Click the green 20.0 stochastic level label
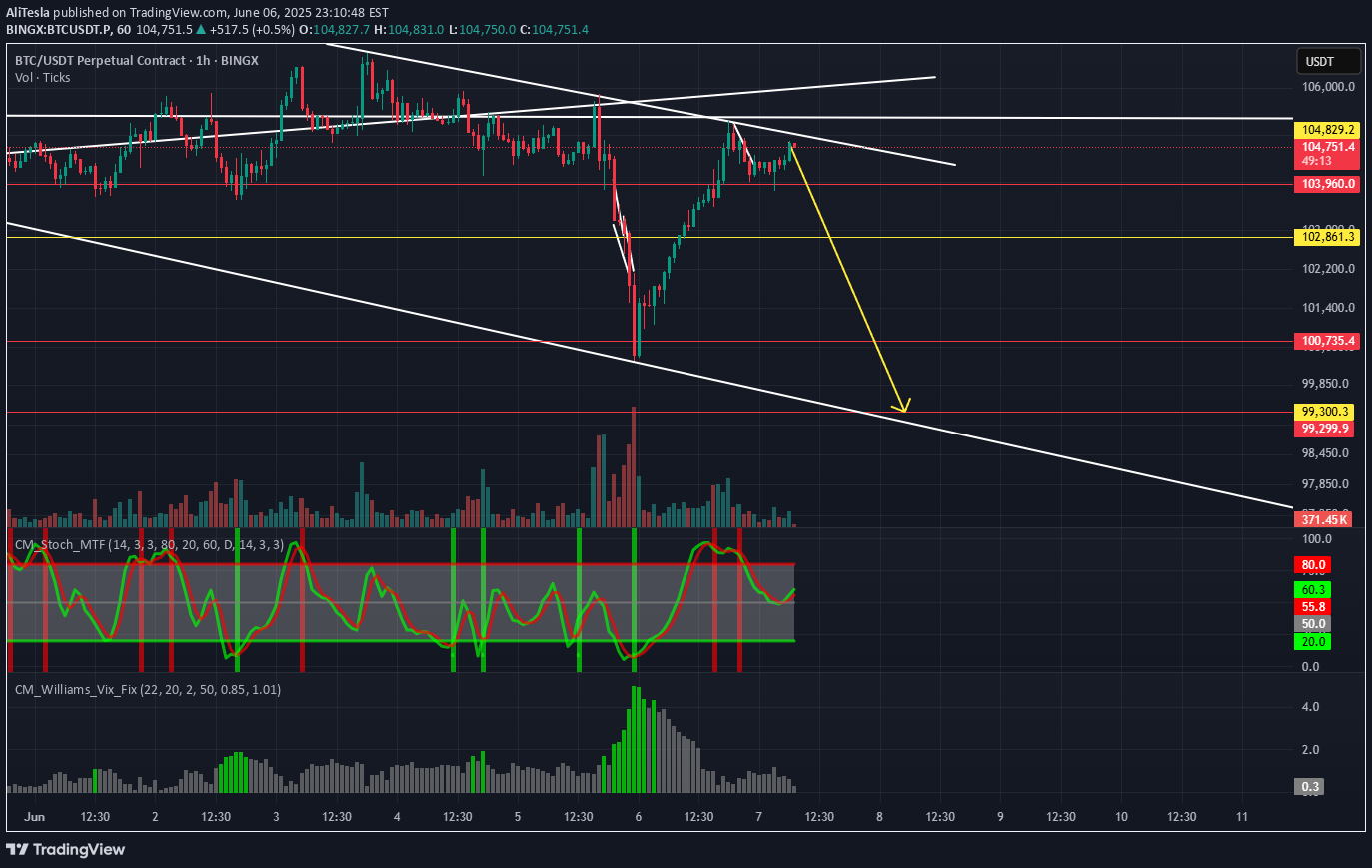 (x=1313, y=642)
